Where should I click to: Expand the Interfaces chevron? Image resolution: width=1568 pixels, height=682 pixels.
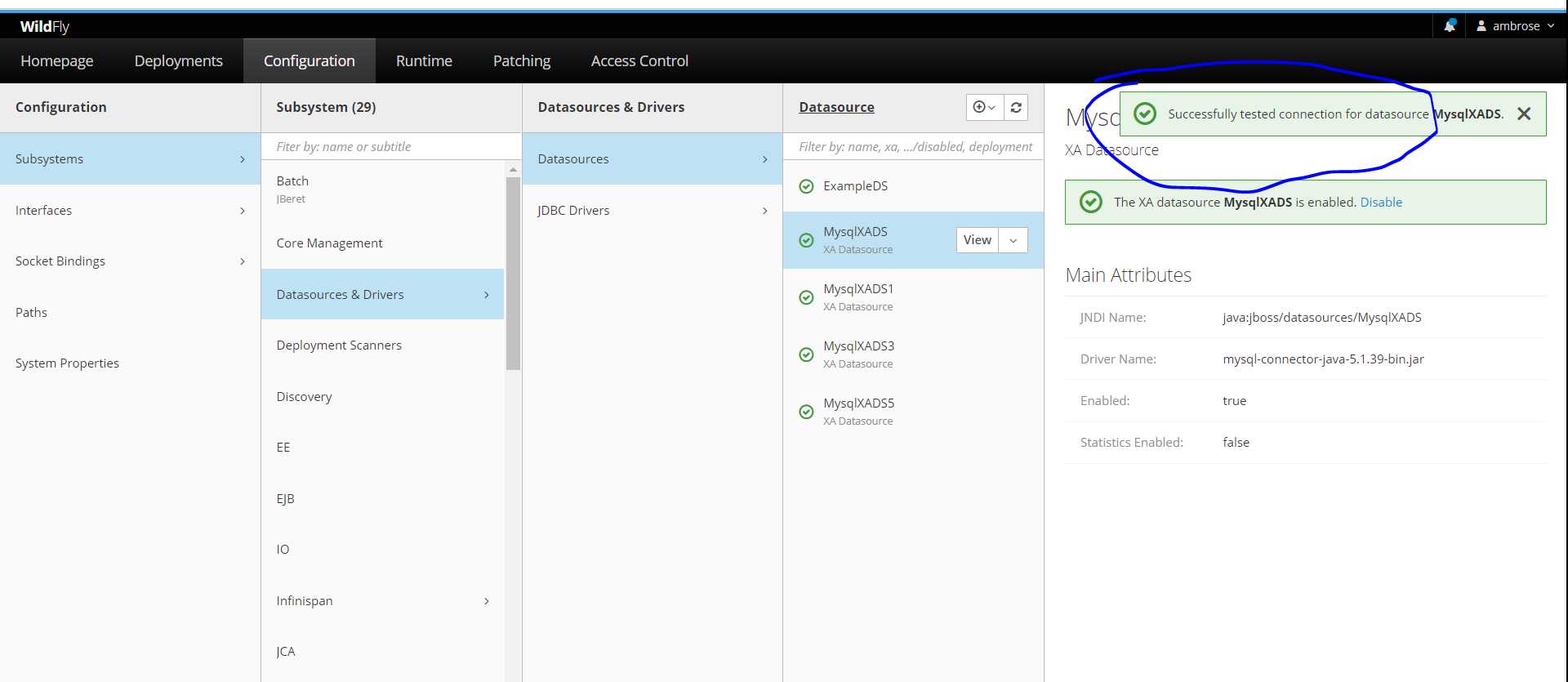coord(243,211)
